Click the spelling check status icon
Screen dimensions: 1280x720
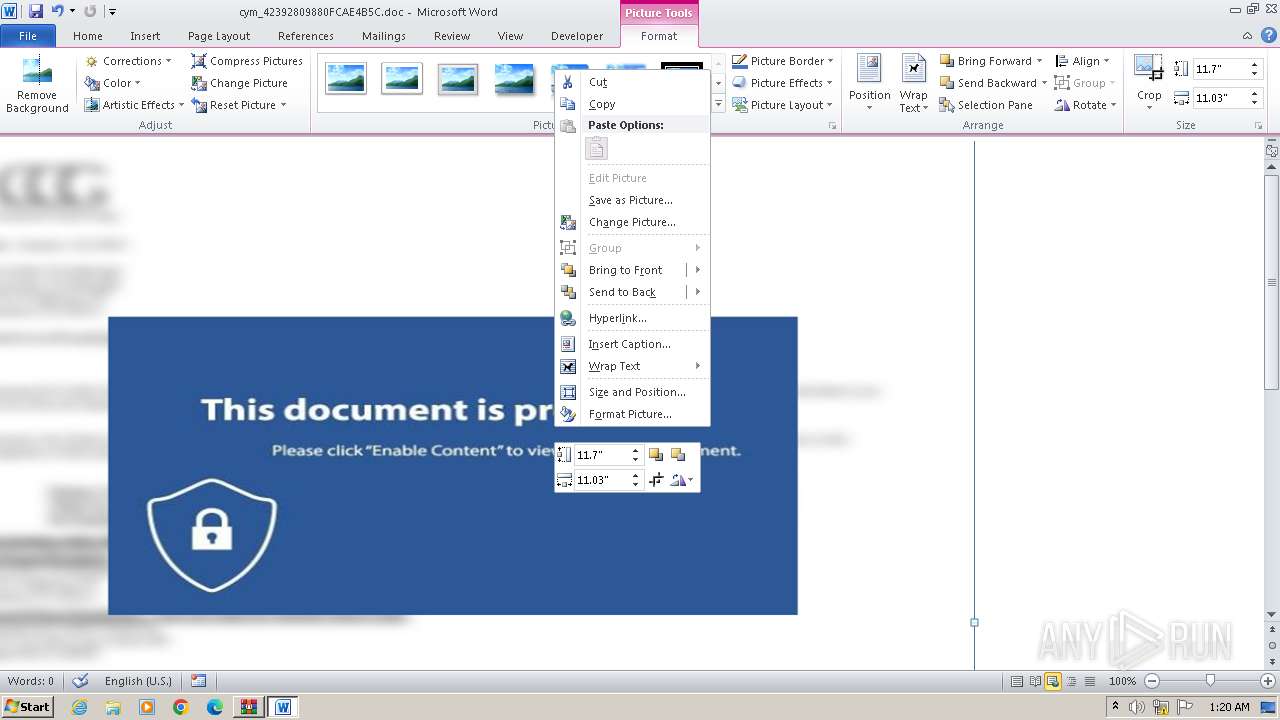coord(80,681)
